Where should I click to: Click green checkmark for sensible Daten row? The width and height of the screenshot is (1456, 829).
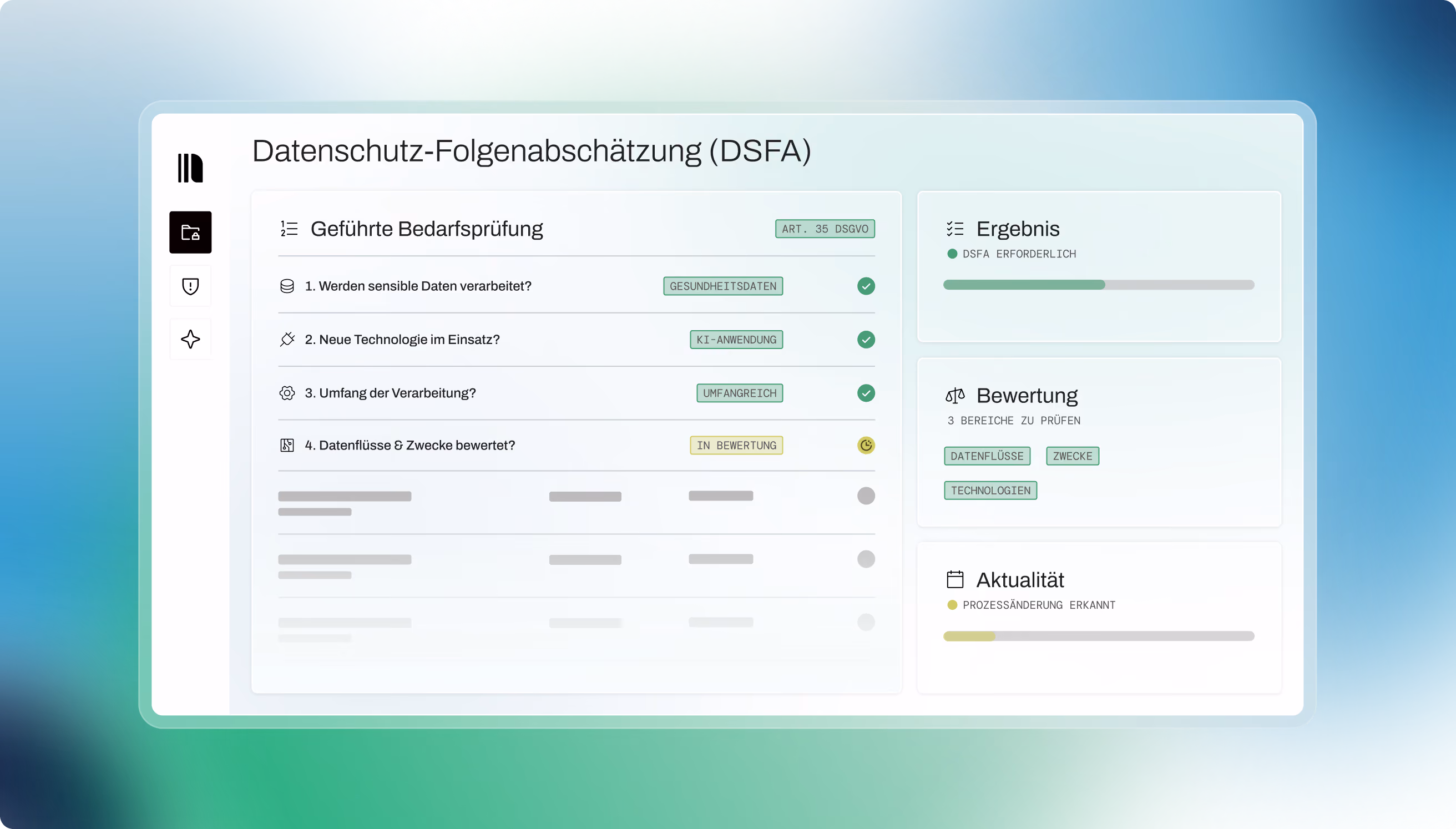coord(866,286)
